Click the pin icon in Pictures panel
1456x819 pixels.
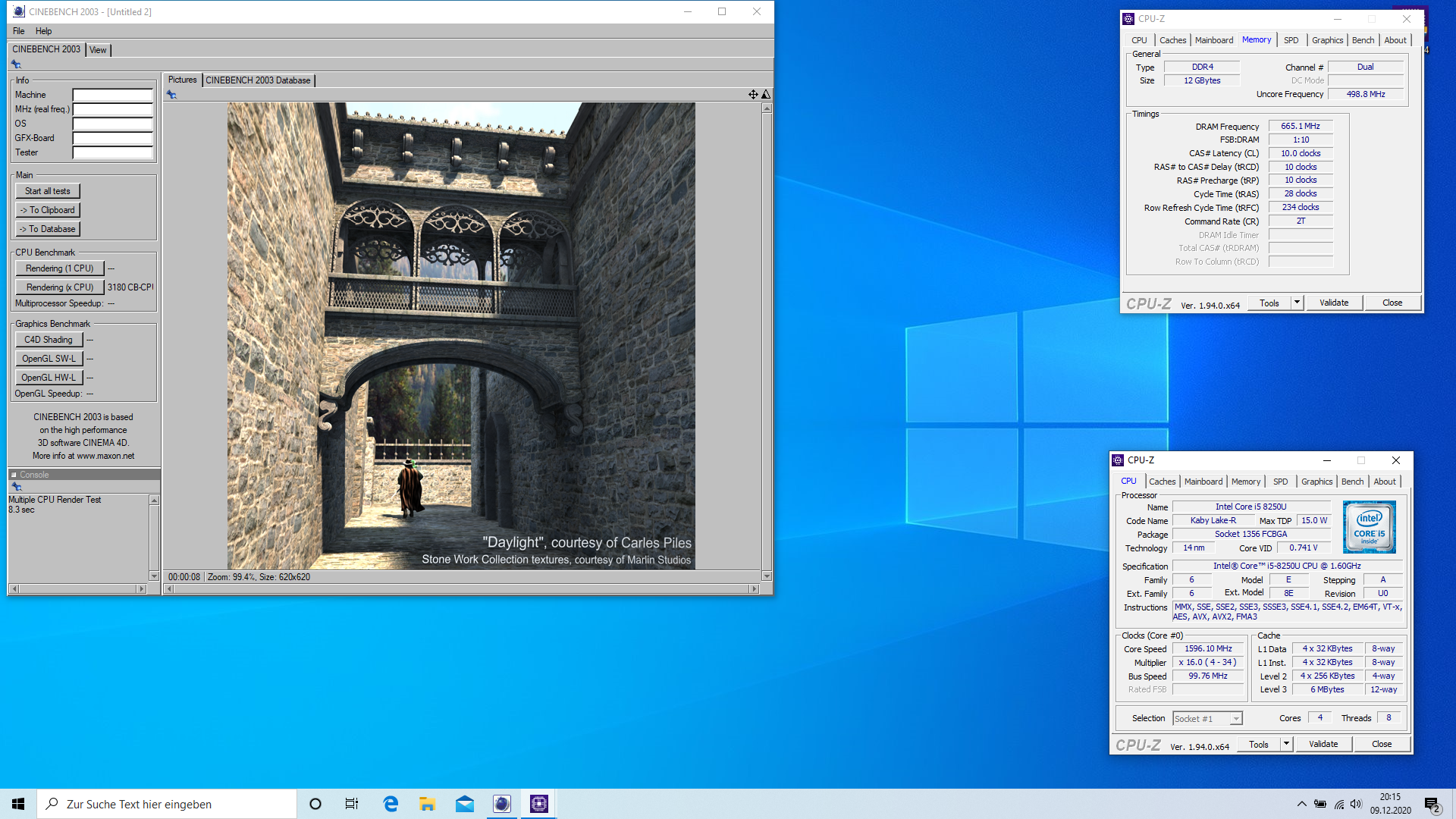click(171, 95)
